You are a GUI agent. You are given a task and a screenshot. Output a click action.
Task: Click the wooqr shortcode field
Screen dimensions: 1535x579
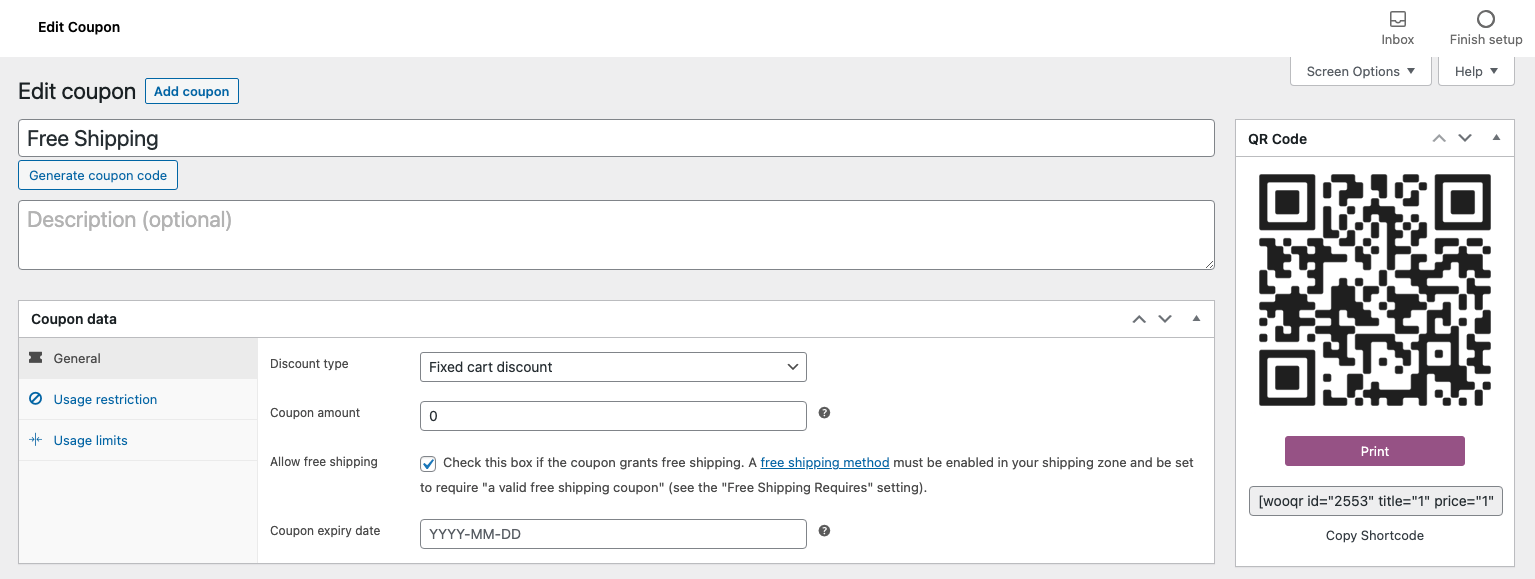click(1375, 501)
